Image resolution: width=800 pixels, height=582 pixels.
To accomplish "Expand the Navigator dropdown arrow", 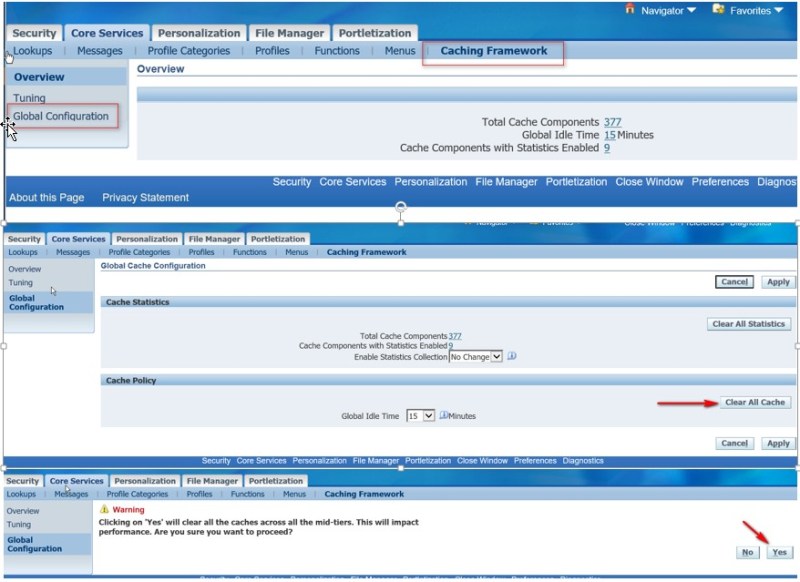I will tap(692, 11).
